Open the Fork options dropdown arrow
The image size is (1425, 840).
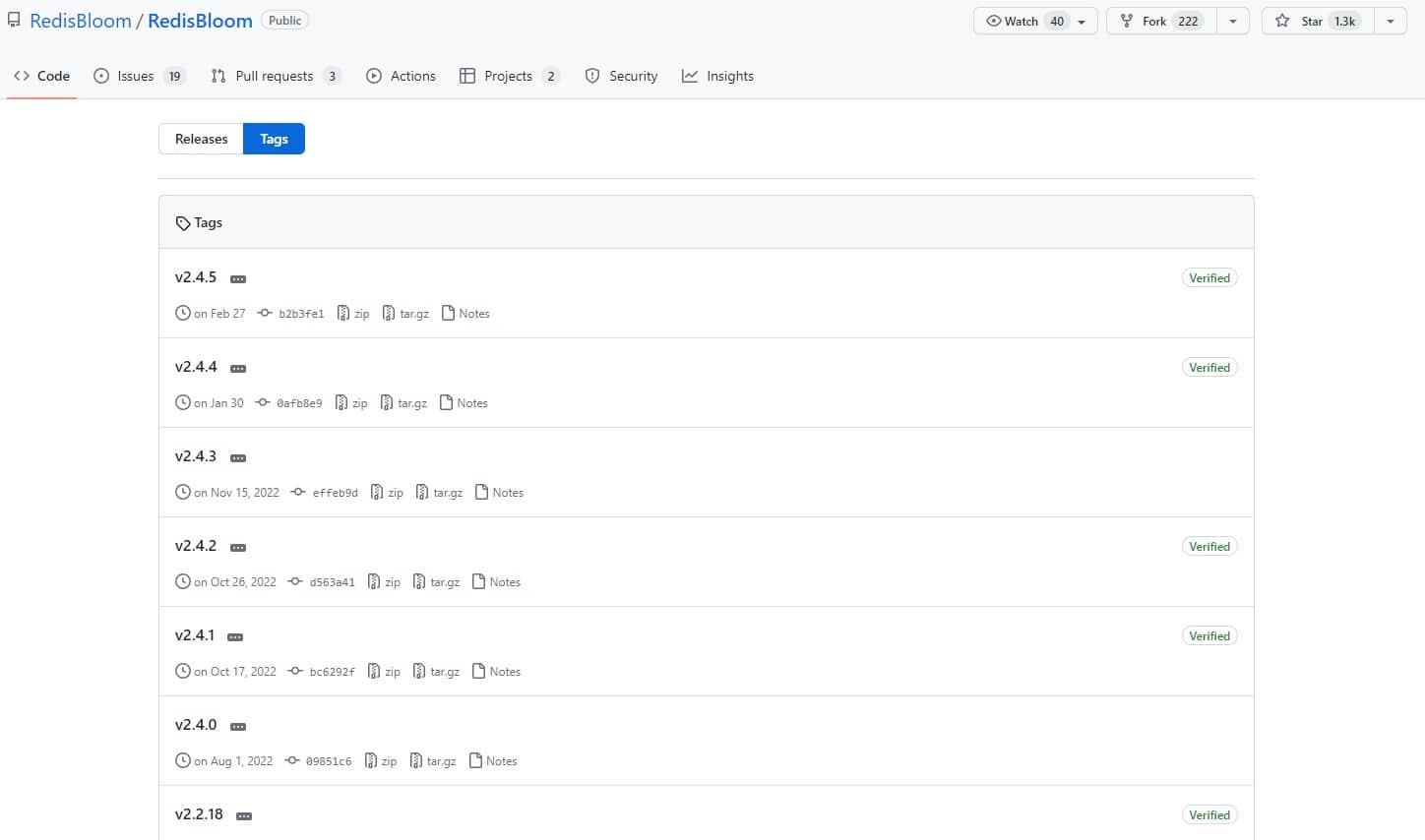[x=1232, y=21]
